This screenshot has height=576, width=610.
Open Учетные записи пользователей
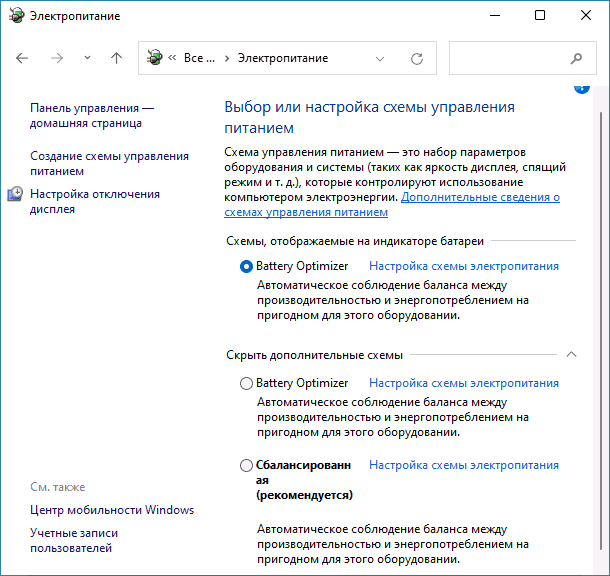[x=74, y=540]
